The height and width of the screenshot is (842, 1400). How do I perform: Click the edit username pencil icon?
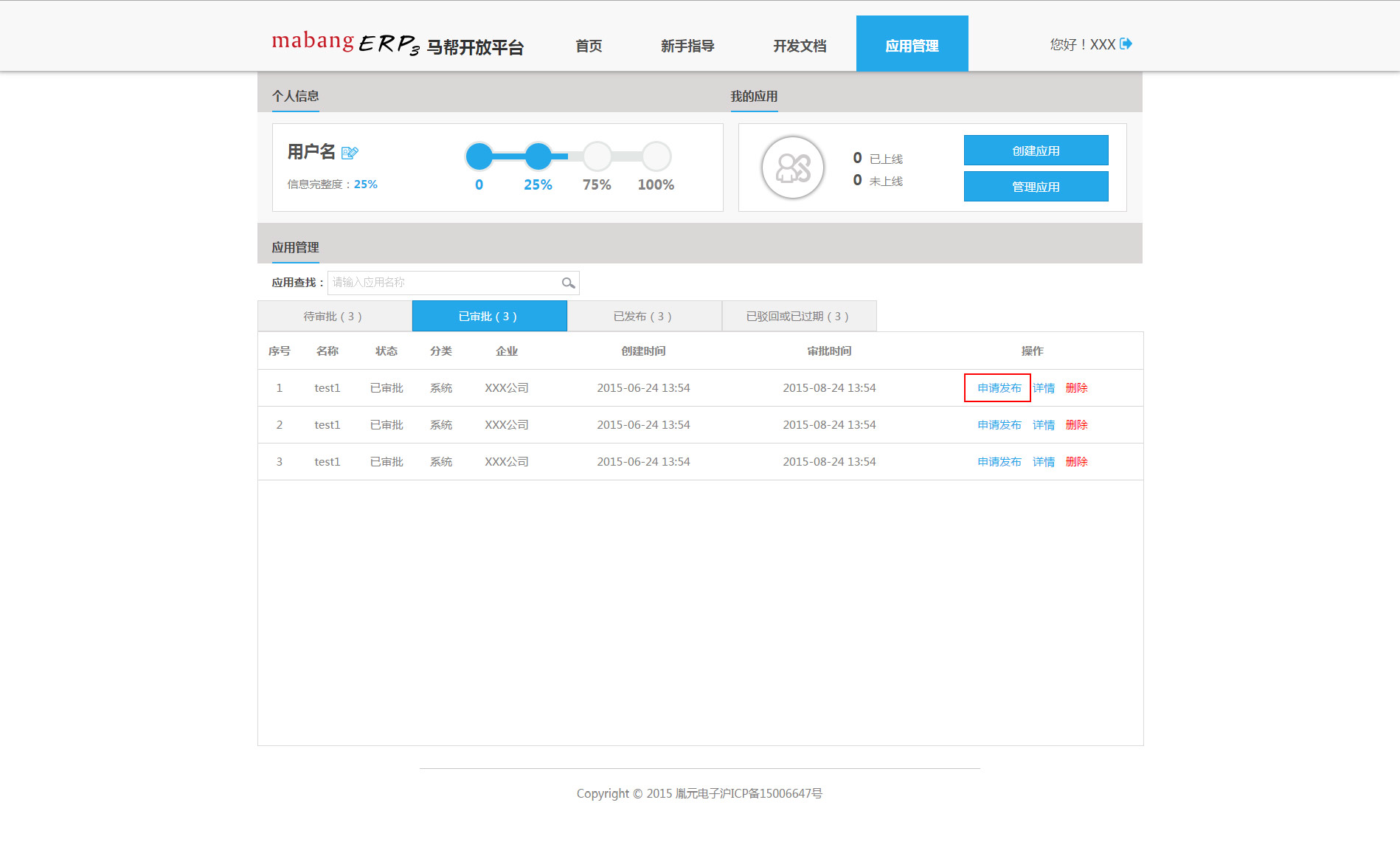pos(350,153)
